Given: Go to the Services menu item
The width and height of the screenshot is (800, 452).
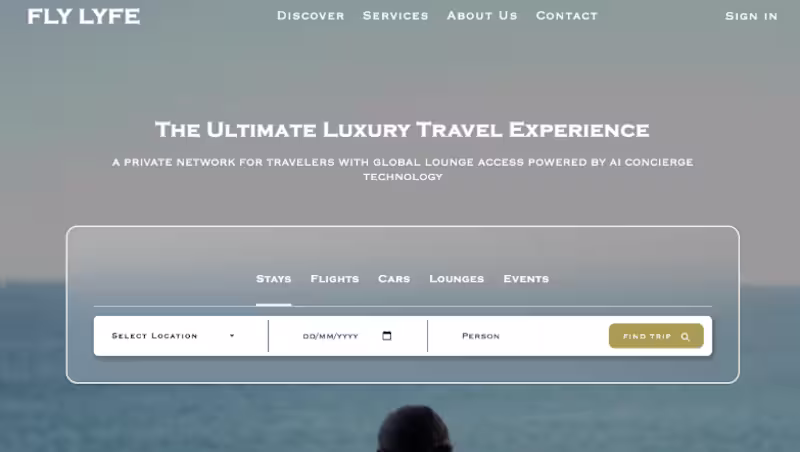Looking at the screenshot, I should tap(395, 16).
